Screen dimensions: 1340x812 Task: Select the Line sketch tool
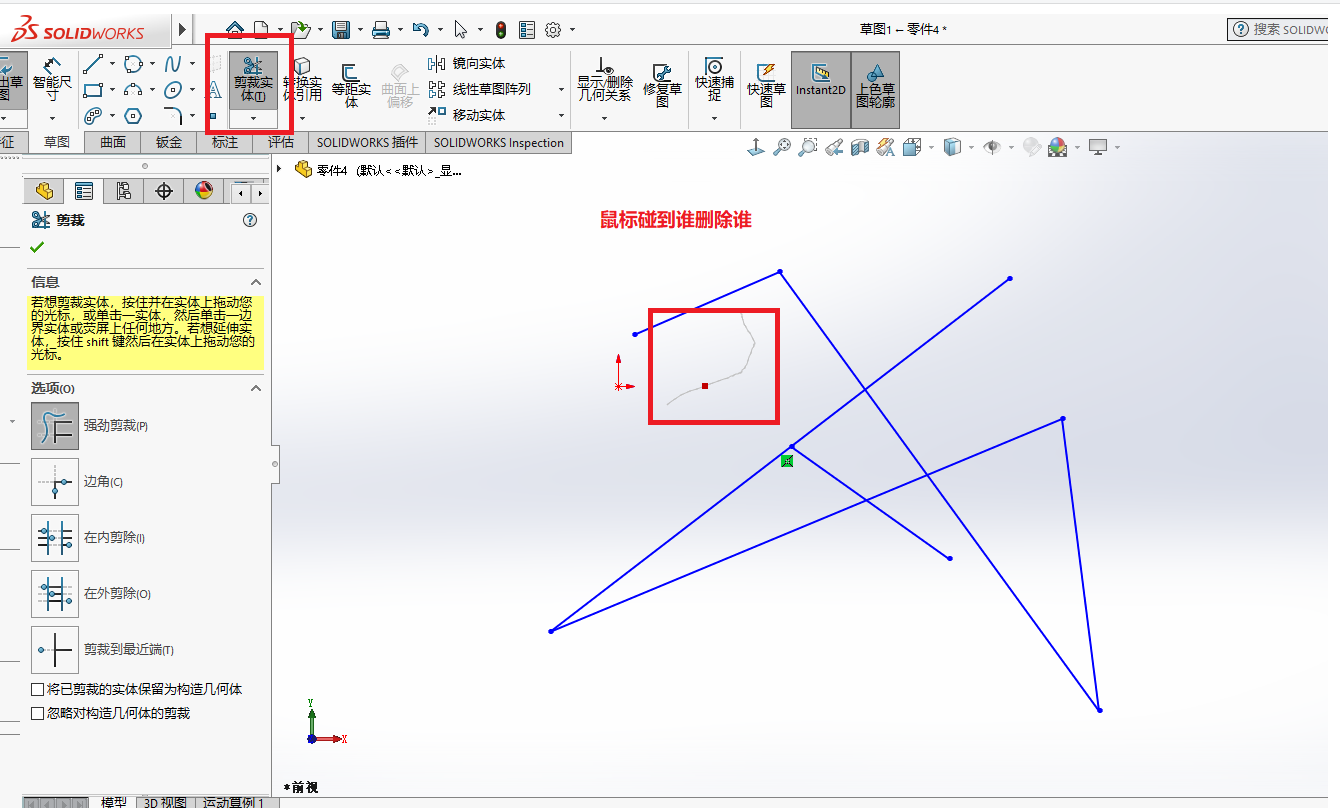click(x=93, y=64)
